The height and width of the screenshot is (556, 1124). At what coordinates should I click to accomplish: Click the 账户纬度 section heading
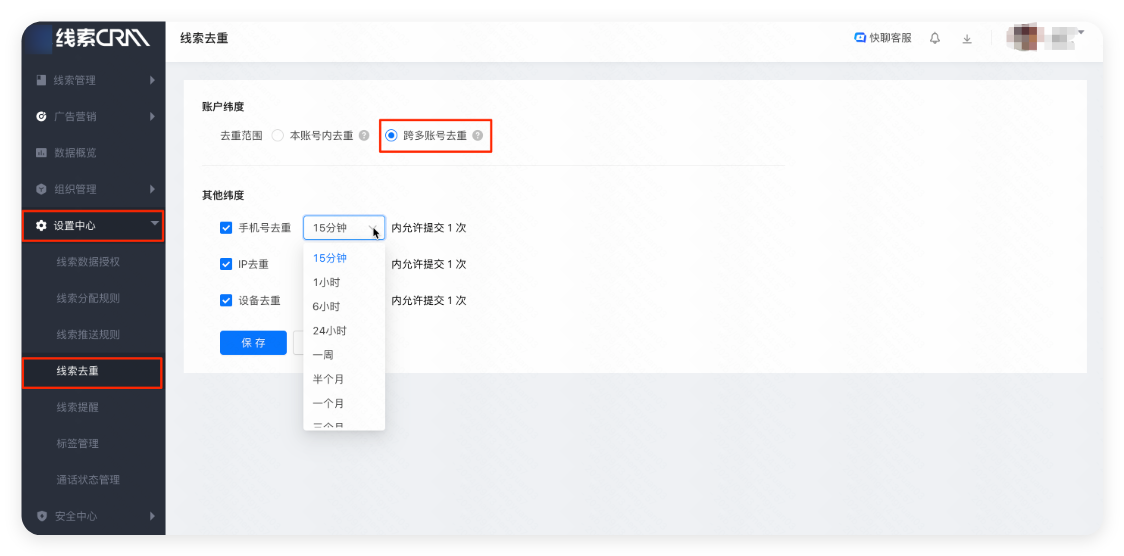tap(223, 107)
